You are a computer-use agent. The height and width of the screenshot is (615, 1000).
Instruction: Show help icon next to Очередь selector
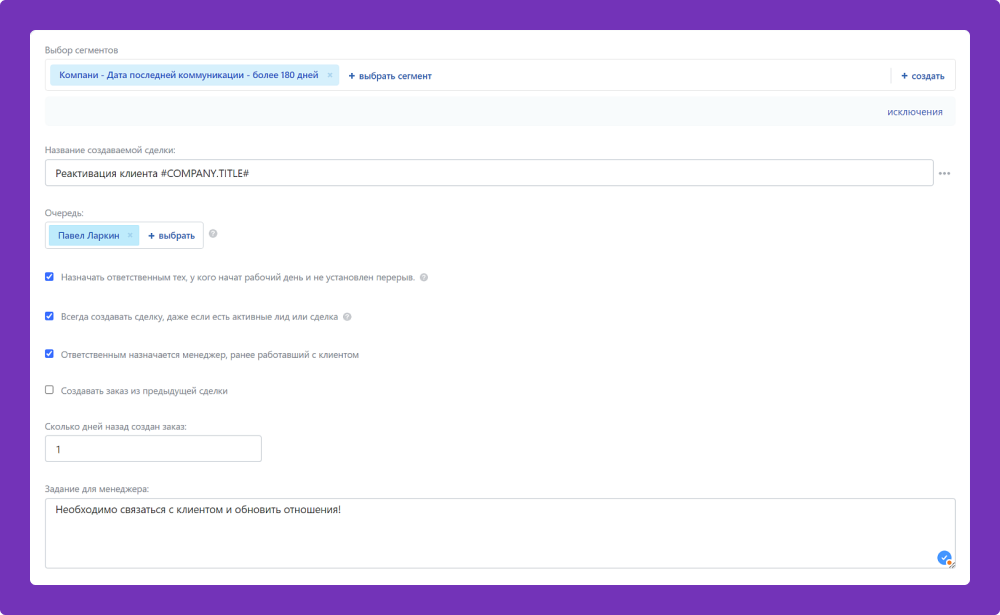213,233
